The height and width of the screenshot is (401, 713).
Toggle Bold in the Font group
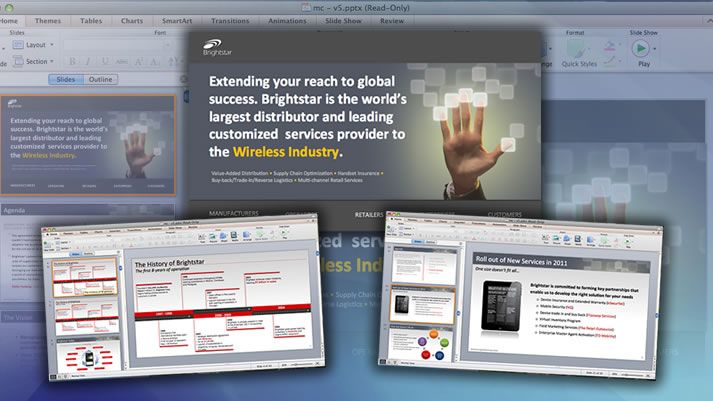(72, 61)
